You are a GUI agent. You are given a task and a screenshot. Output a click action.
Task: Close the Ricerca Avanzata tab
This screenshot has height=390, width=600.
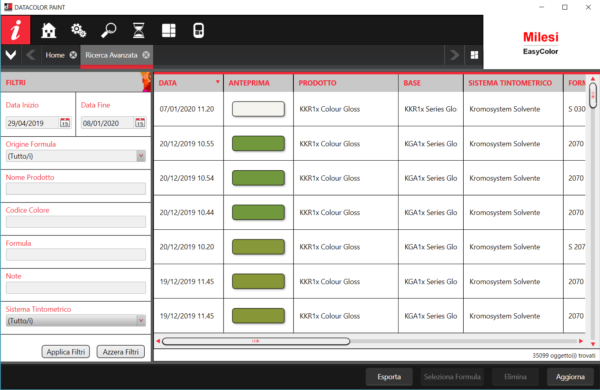[146, 55]
